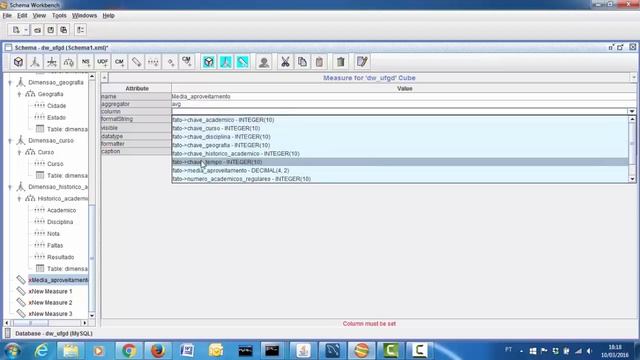Click the tree panel scroll up arrow

point(92,77)
